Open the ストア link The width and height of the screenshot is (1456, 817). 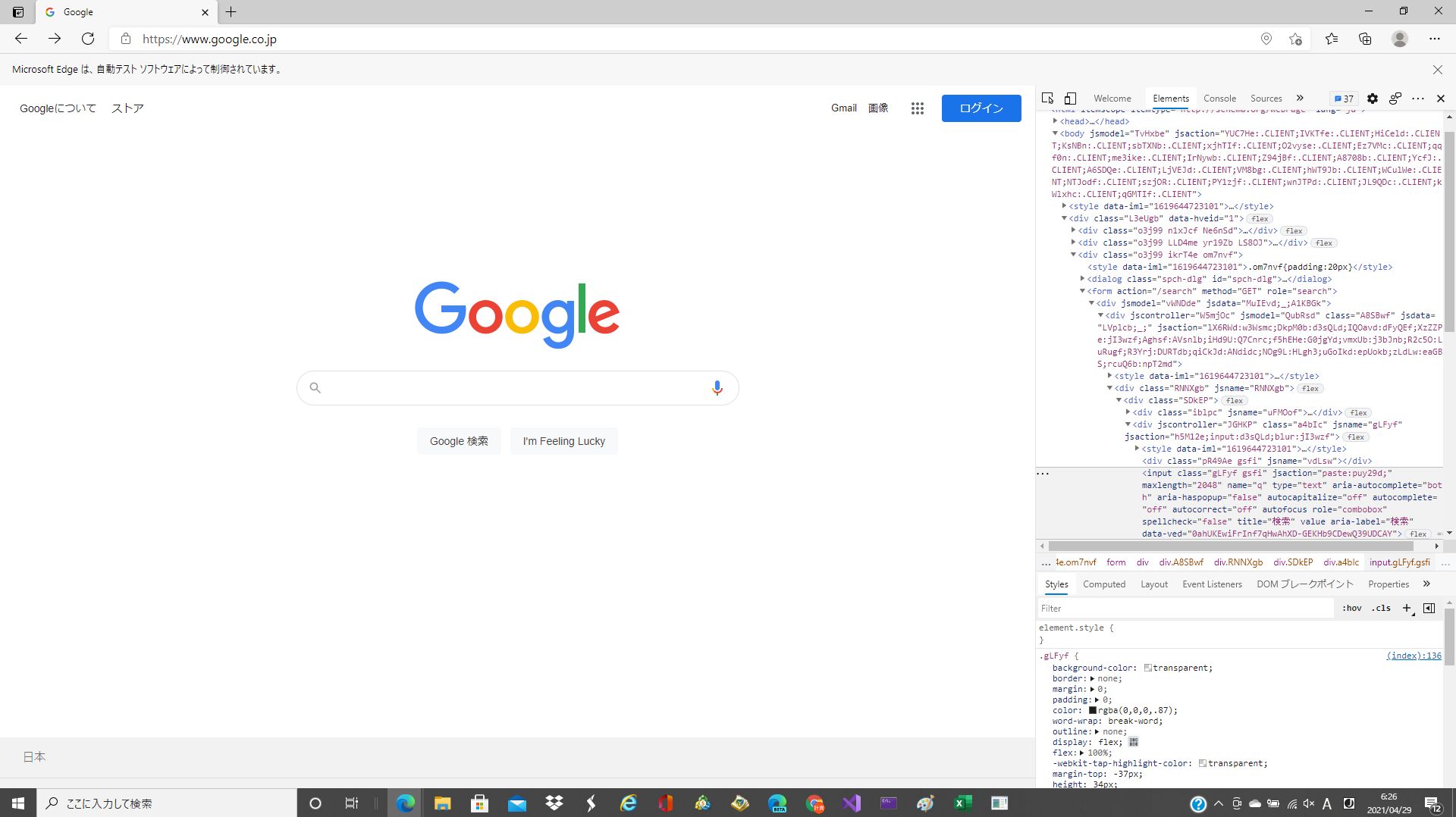[127, 108]
